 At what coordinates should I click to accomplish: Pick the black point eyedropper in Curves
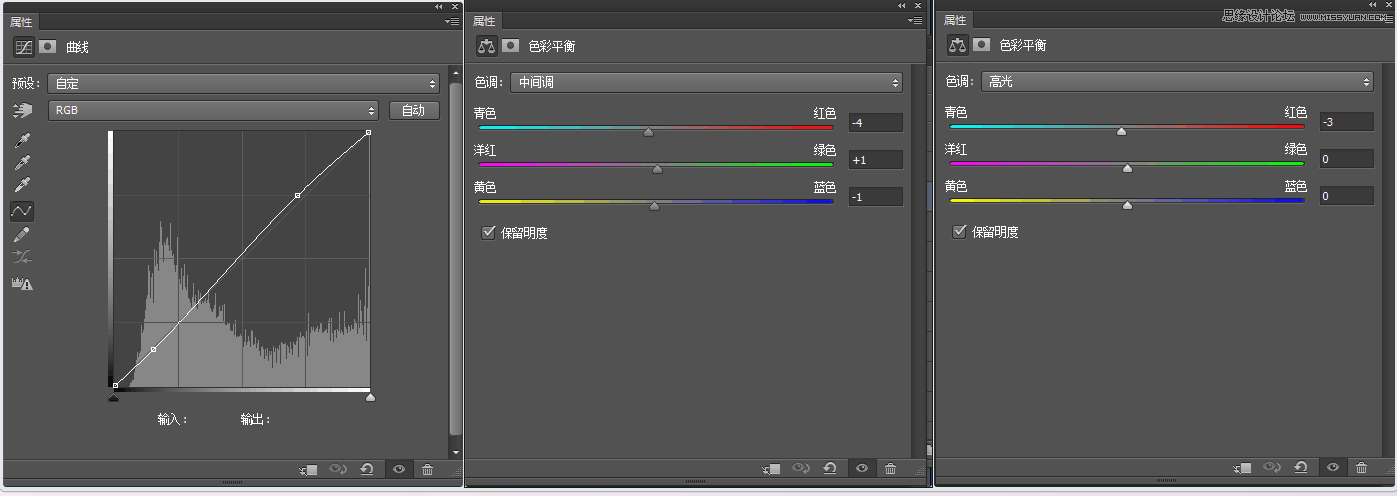(22, 140)
